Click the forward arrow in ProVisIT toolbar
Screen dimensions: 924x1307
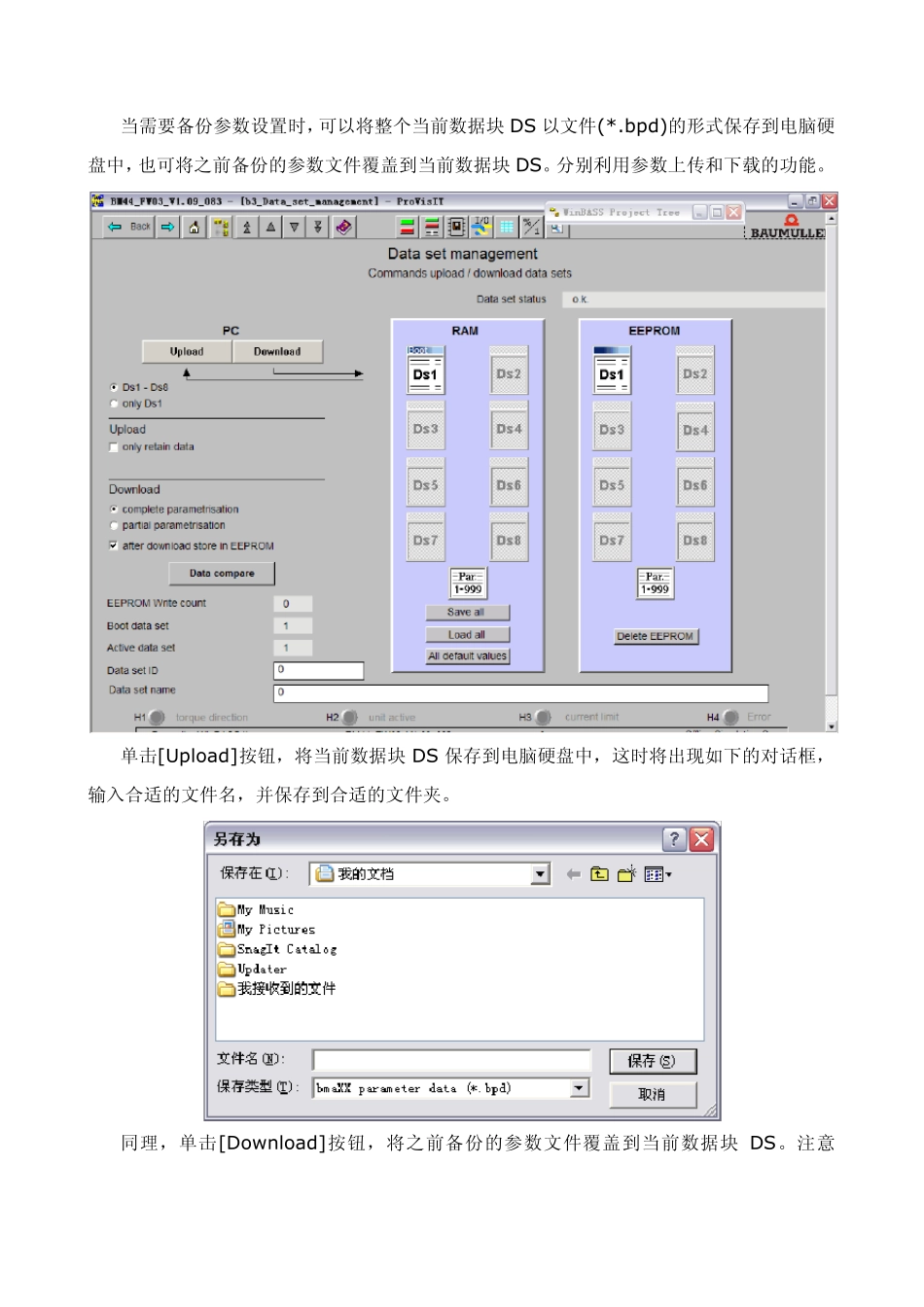(168, 227)
